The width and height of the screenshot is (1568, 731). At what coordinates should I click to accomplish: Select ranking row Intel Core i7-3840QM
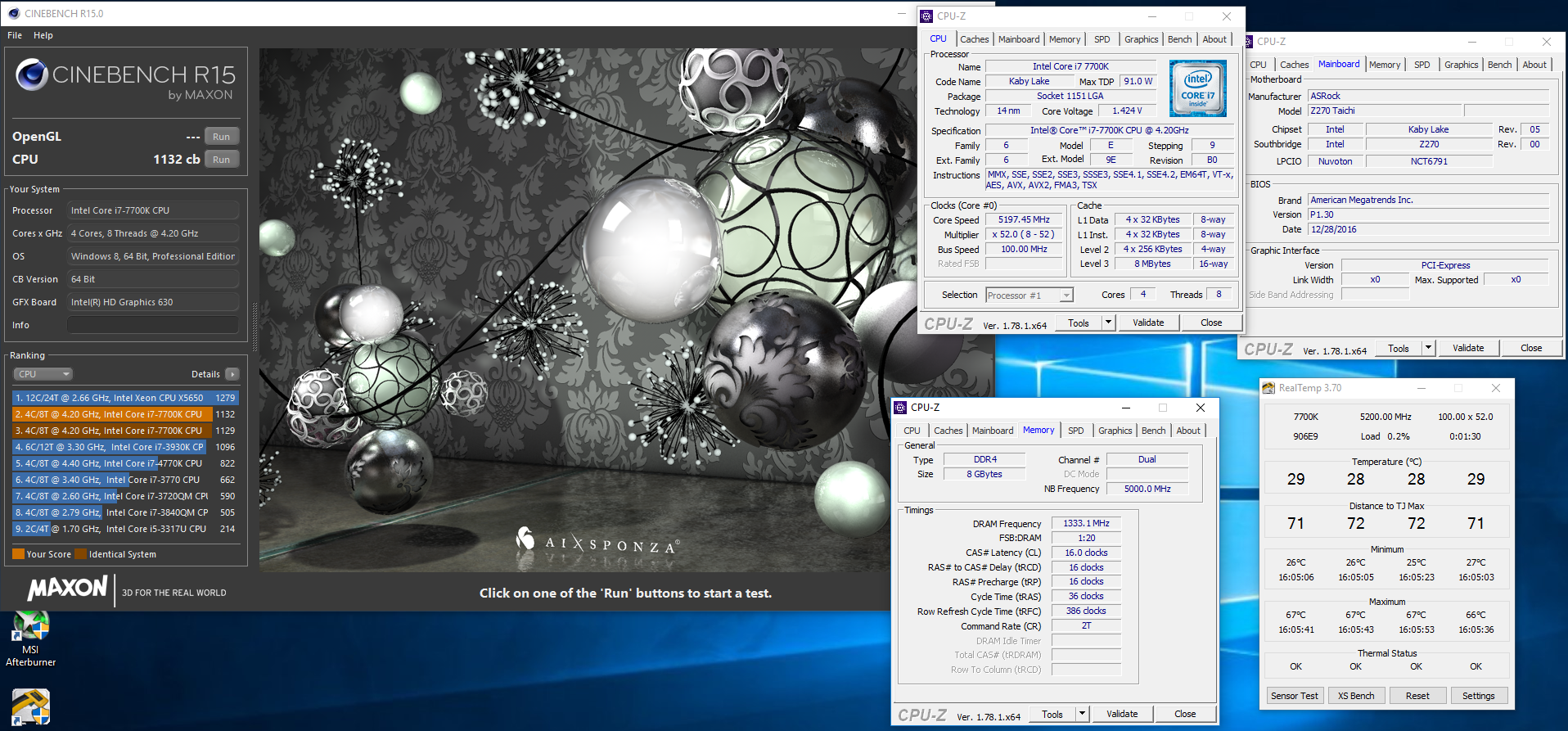pyautogui.click(x=125, y=512)
